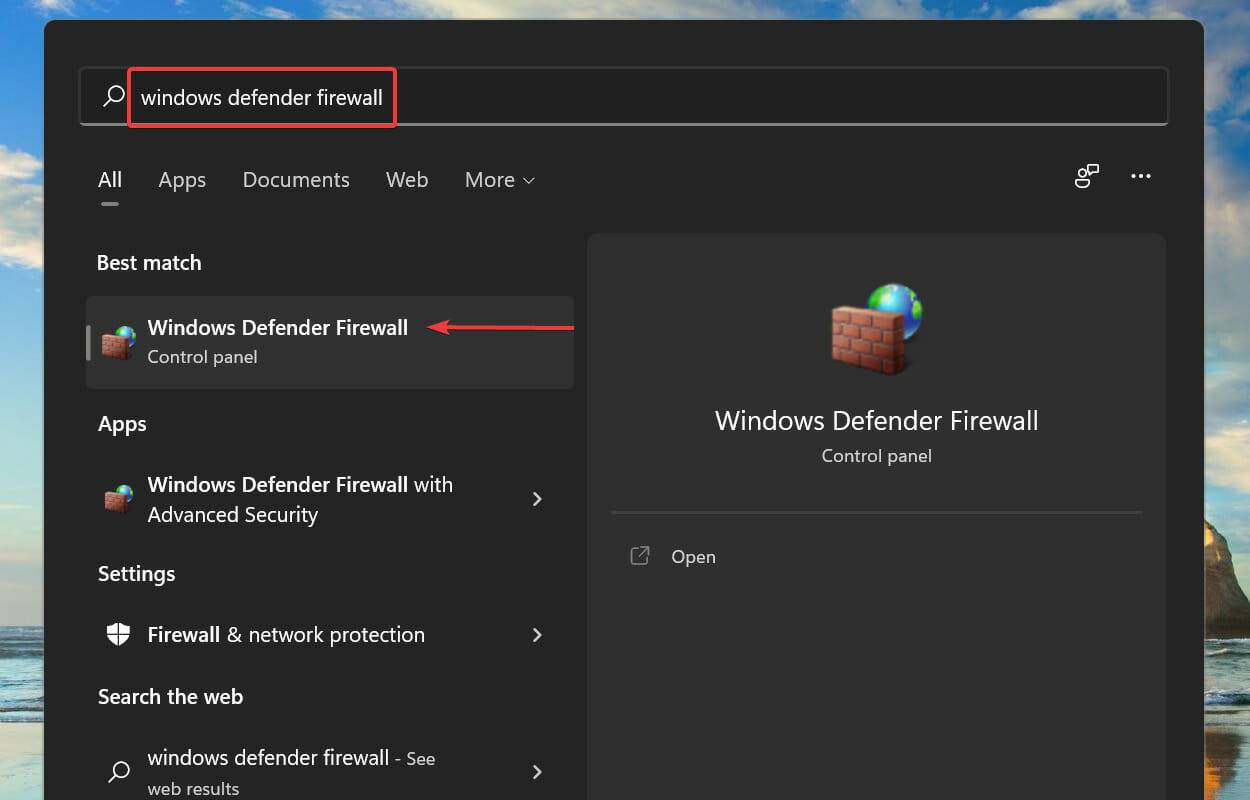Open the account options icon top right
Screen dimensions: 1250x800
point(1087,176)
